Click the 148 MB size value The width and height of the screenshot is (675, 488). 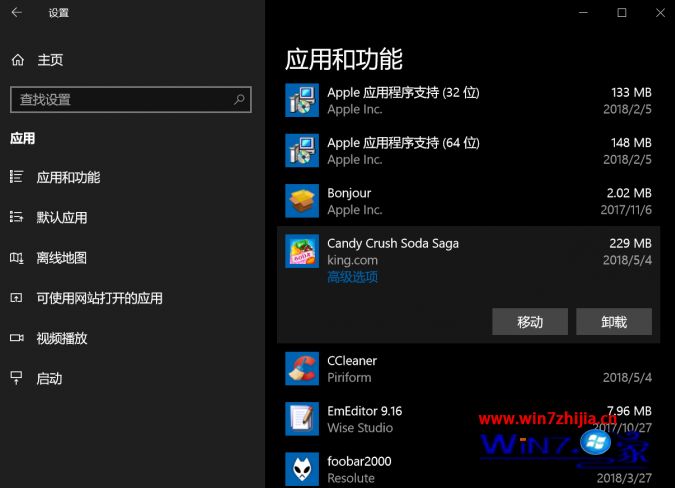point(632,143)
